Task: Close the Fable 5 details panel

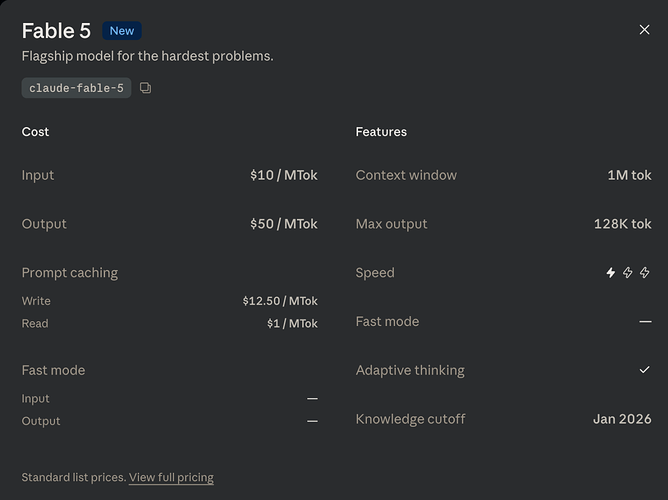Action: click(x=644, y=30)
